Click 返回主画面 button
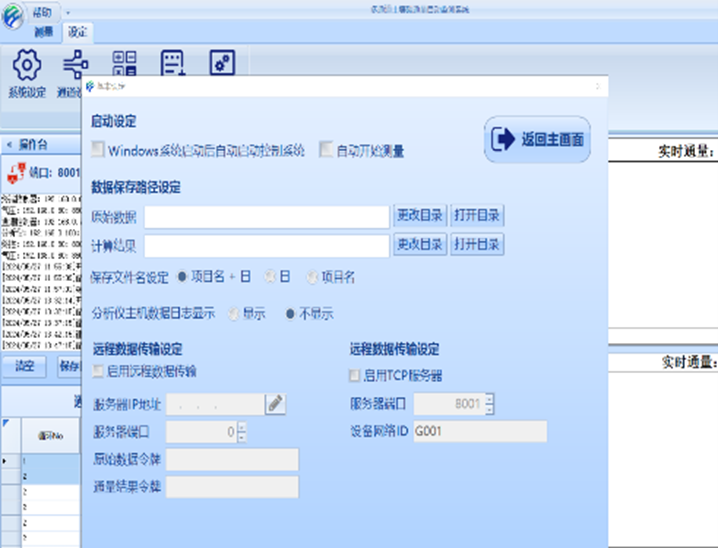Image resolution: width=718 pixels, height=548 pixels. 537,139
